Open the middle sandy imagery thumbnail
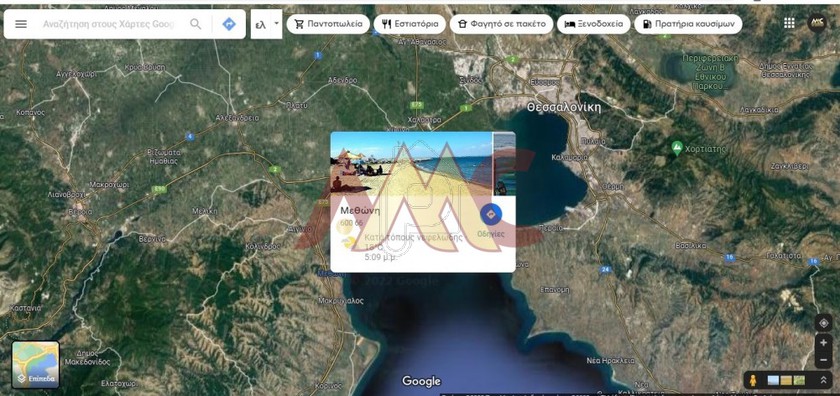Image resolution: width=840 pixels, height=396 pixels. pos(786,380)
